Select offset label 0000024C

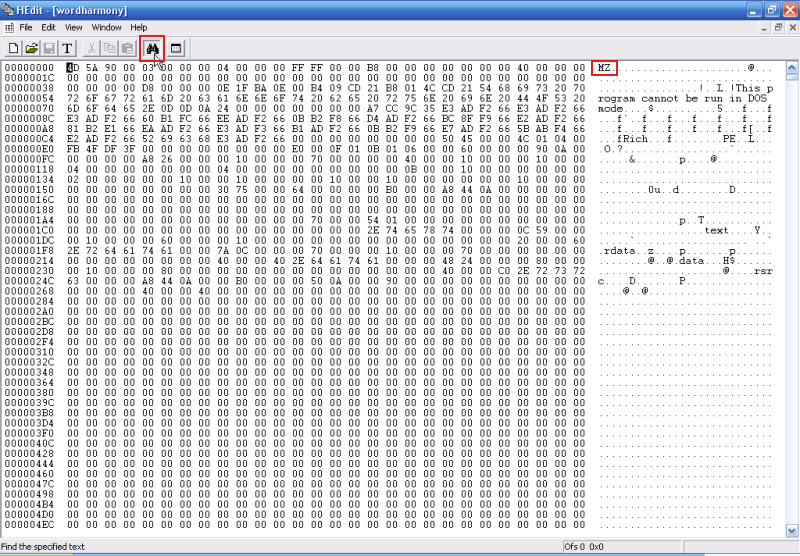(29, 281)
